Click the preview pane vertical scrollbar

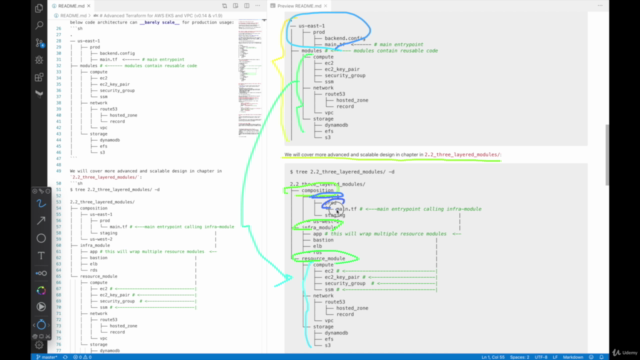click(607, 155)
